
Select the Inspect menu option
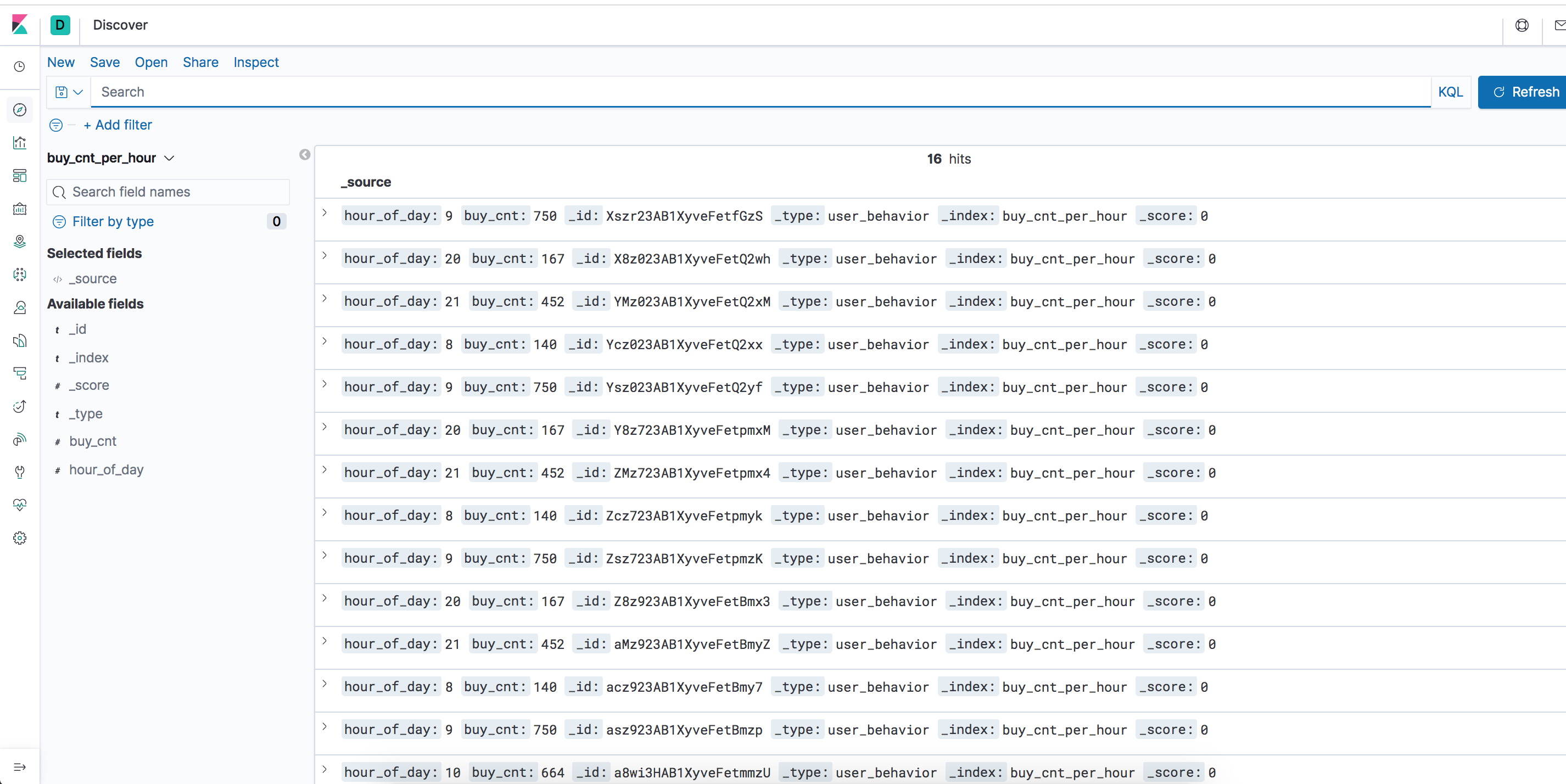click(x=256, y=63)
